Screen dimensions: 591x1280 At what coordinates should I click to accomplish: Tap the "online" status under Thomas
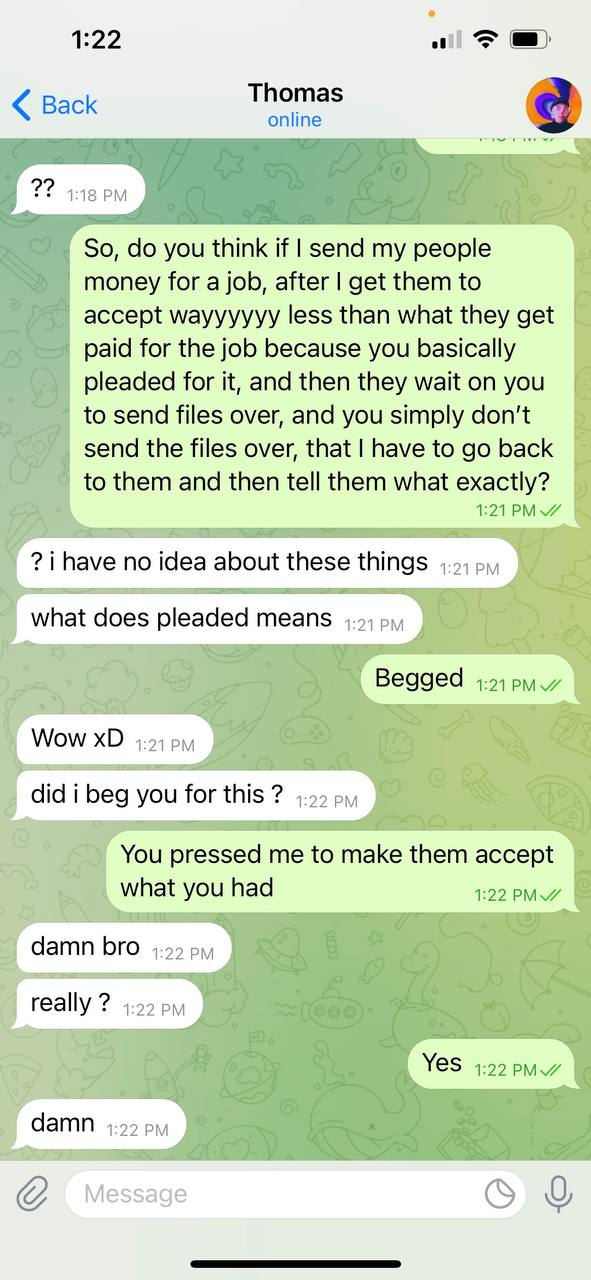click(295, 120)
